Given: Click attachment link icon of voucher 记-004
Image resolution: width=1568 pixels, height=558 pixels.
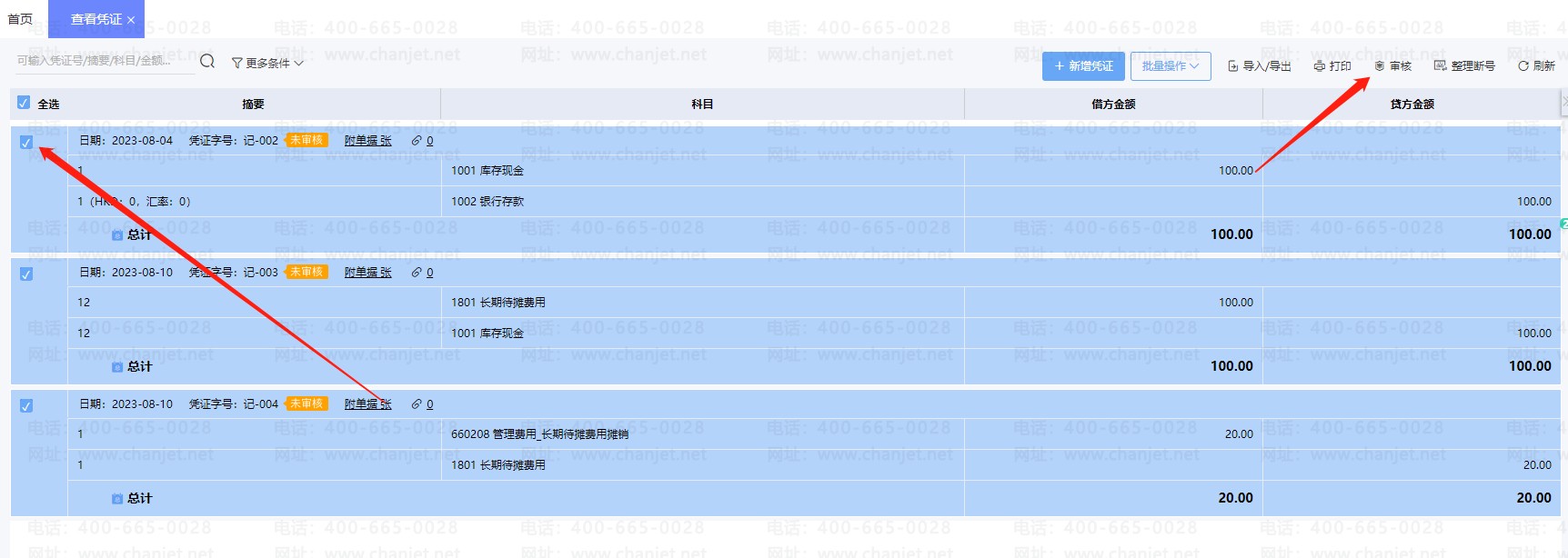Looking at the screenshot, I should coord(417,404).
